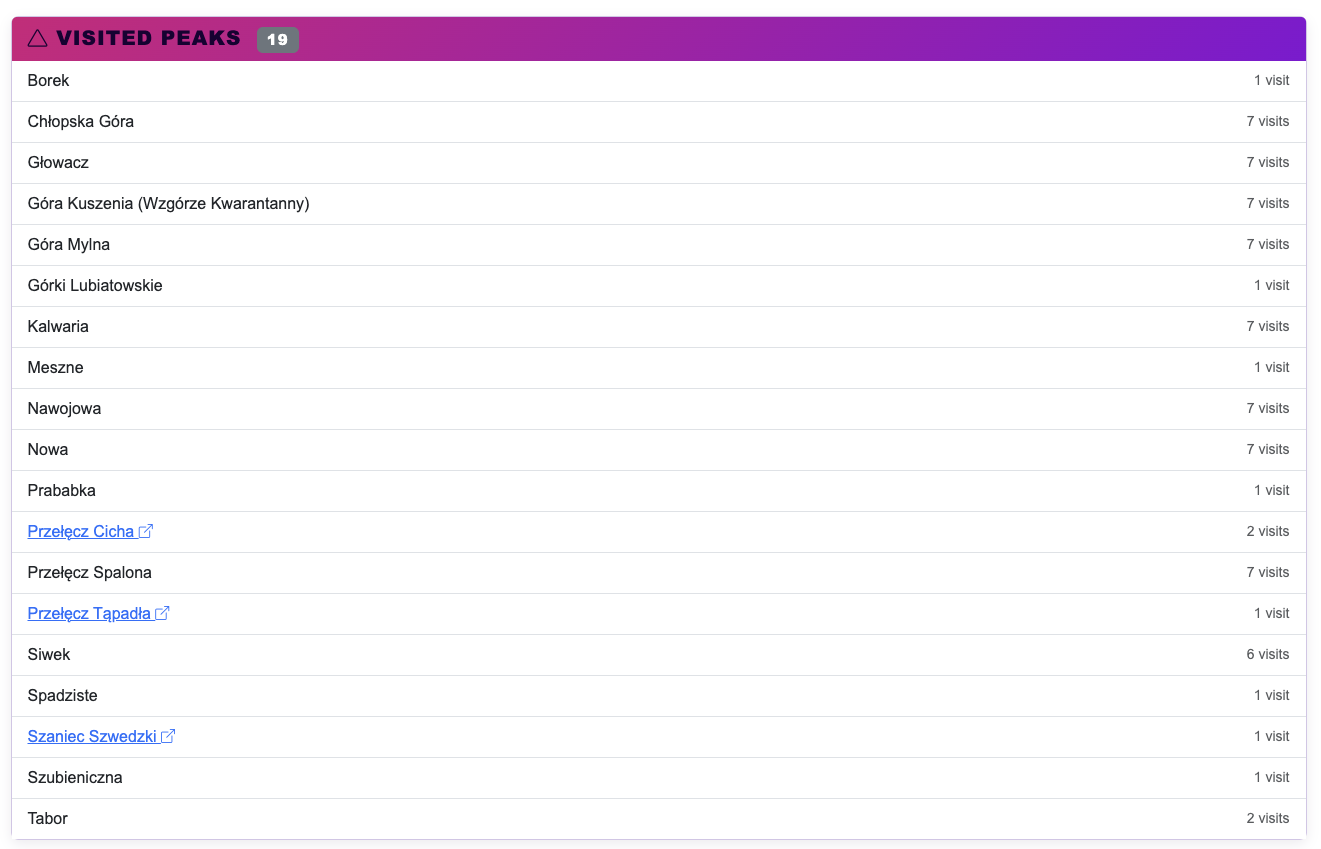
Task: Click the external link icon next to Szaniec Szwedzki
Action: 168,736
